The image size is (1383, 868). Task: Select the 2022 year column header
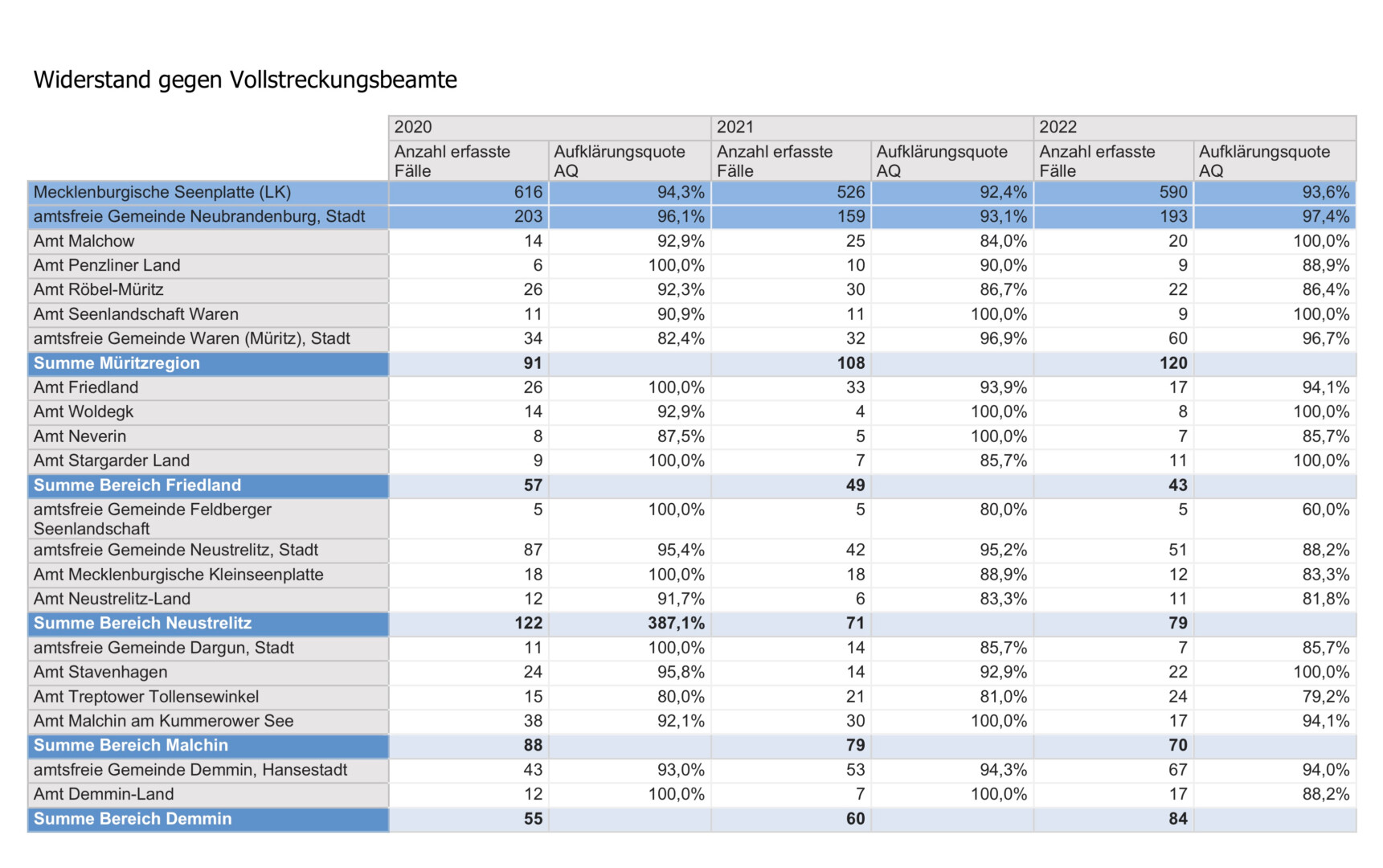[x=1058, y=127]
